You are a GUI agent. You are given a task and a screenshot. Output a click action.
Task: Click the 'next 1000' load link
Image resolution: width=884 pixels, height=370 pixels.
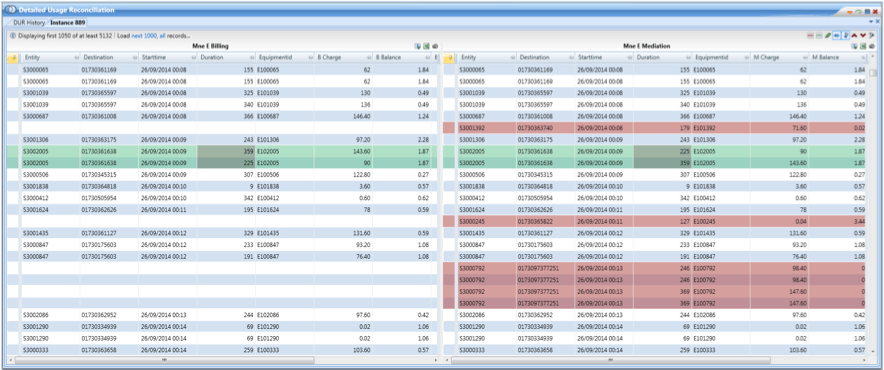tap(144, 36)
